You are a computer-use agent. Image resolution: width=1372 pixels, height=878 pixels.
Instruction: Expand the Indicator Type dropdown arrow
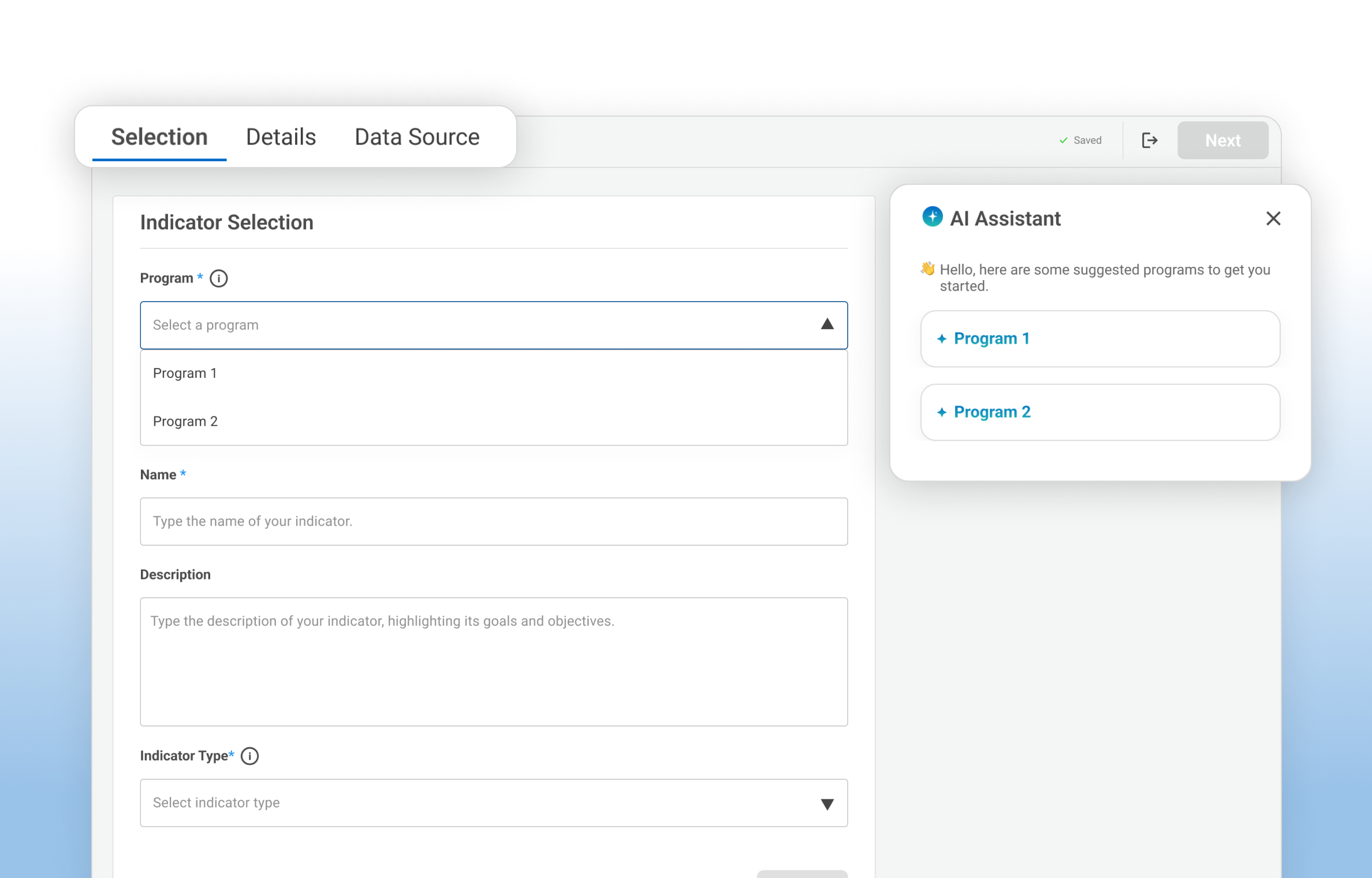click(827, 803)
